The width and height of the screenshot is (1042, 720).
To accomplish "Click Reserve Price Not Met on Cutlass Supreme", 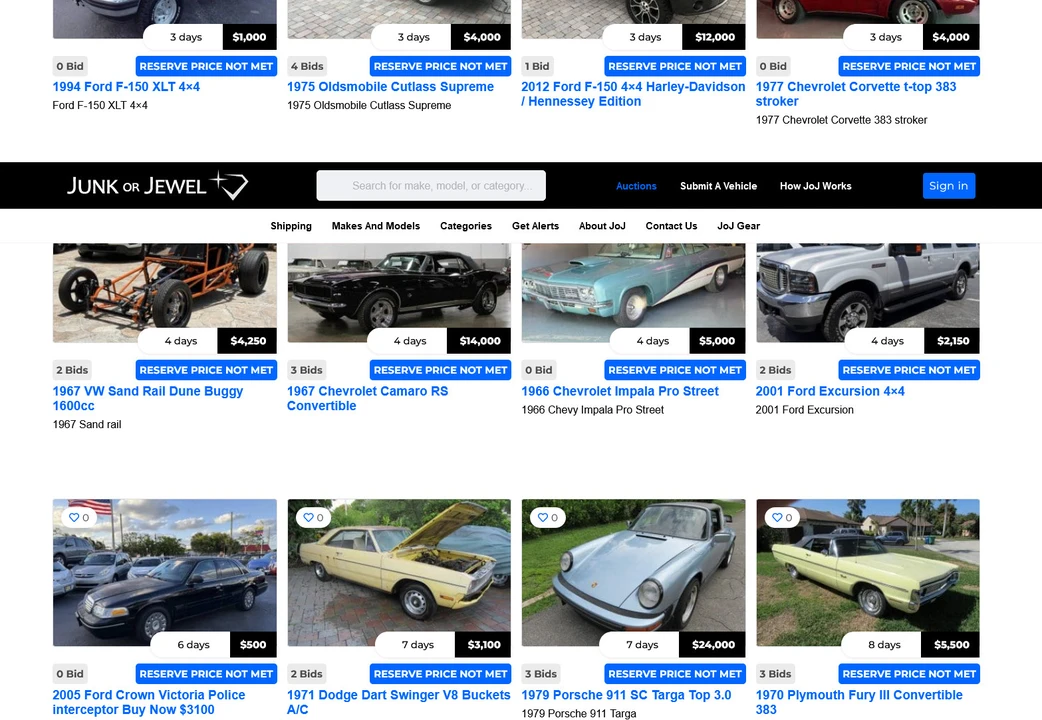I will coord(441,66).
